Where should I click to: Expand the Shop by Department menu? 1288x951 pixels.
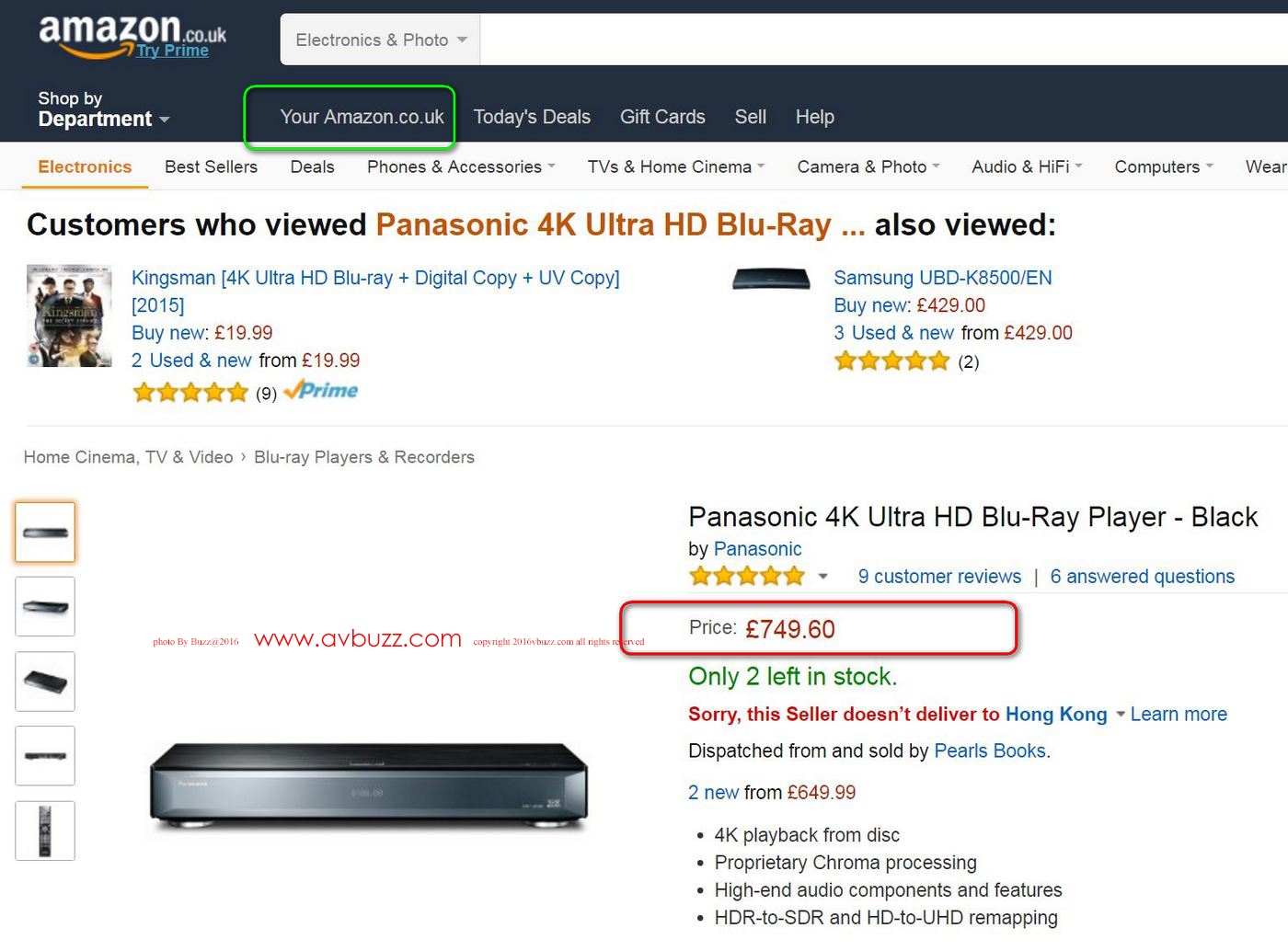click(x=103, y=109)
